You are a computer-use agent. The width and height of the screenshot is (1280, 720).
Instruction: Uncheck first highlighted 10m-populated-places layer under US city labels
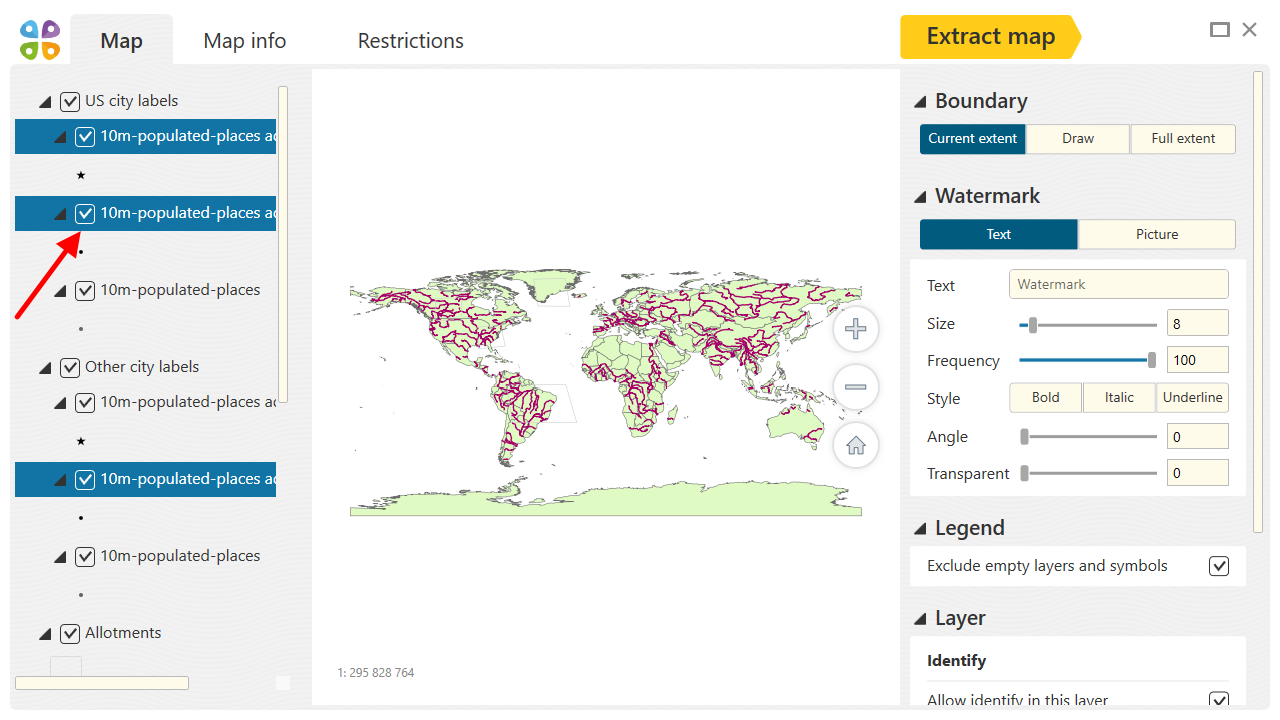(85, 136)
